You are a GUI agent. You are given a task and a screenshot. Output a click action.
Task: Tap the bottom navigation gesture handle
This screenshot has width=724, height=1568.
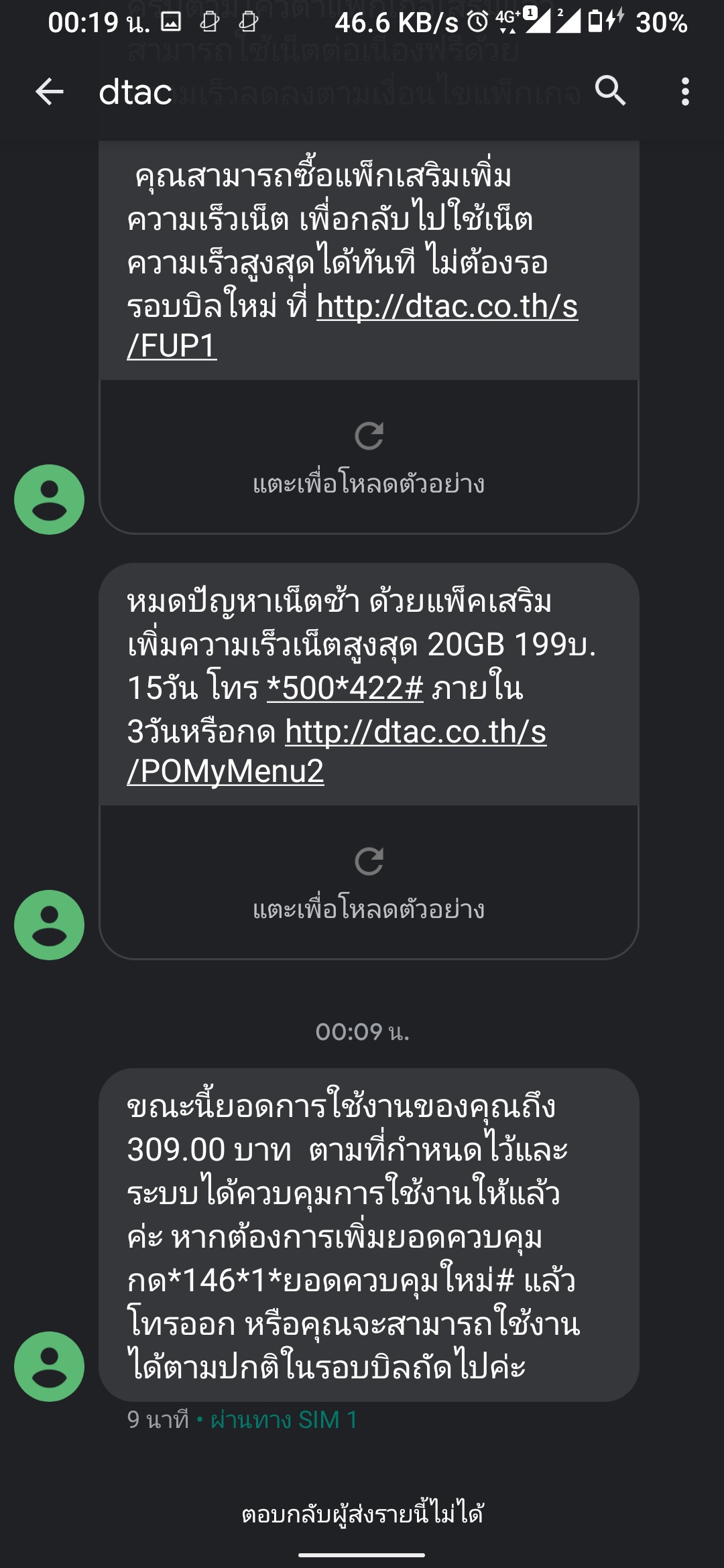[x=362, y=1555]
